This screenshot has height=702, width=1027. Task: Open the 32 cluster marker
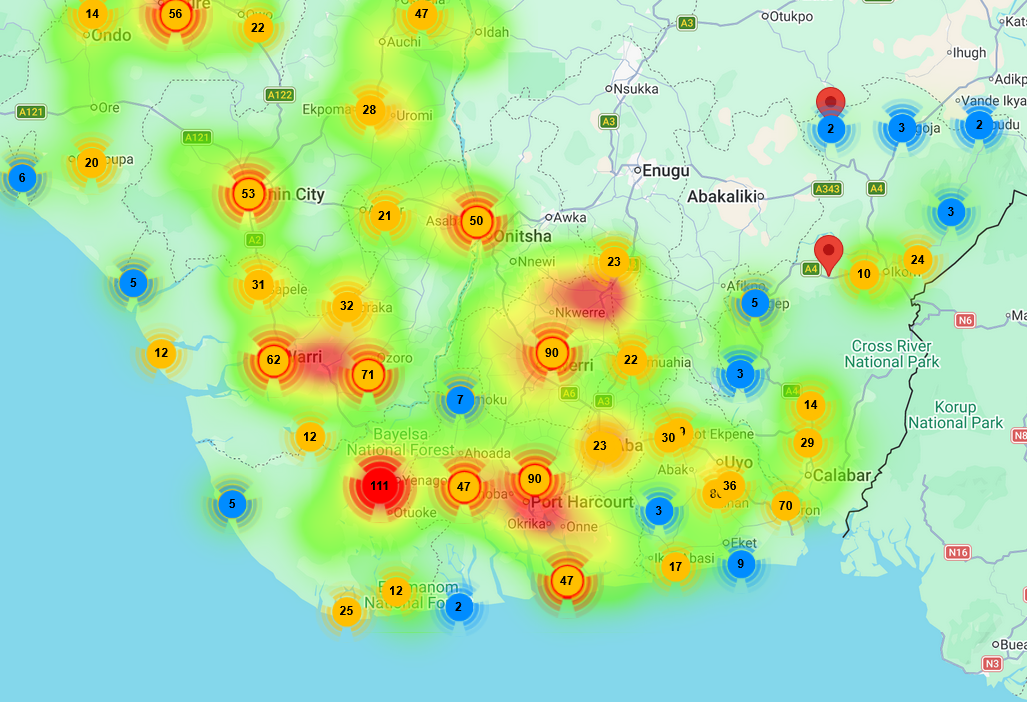point(346,306)
